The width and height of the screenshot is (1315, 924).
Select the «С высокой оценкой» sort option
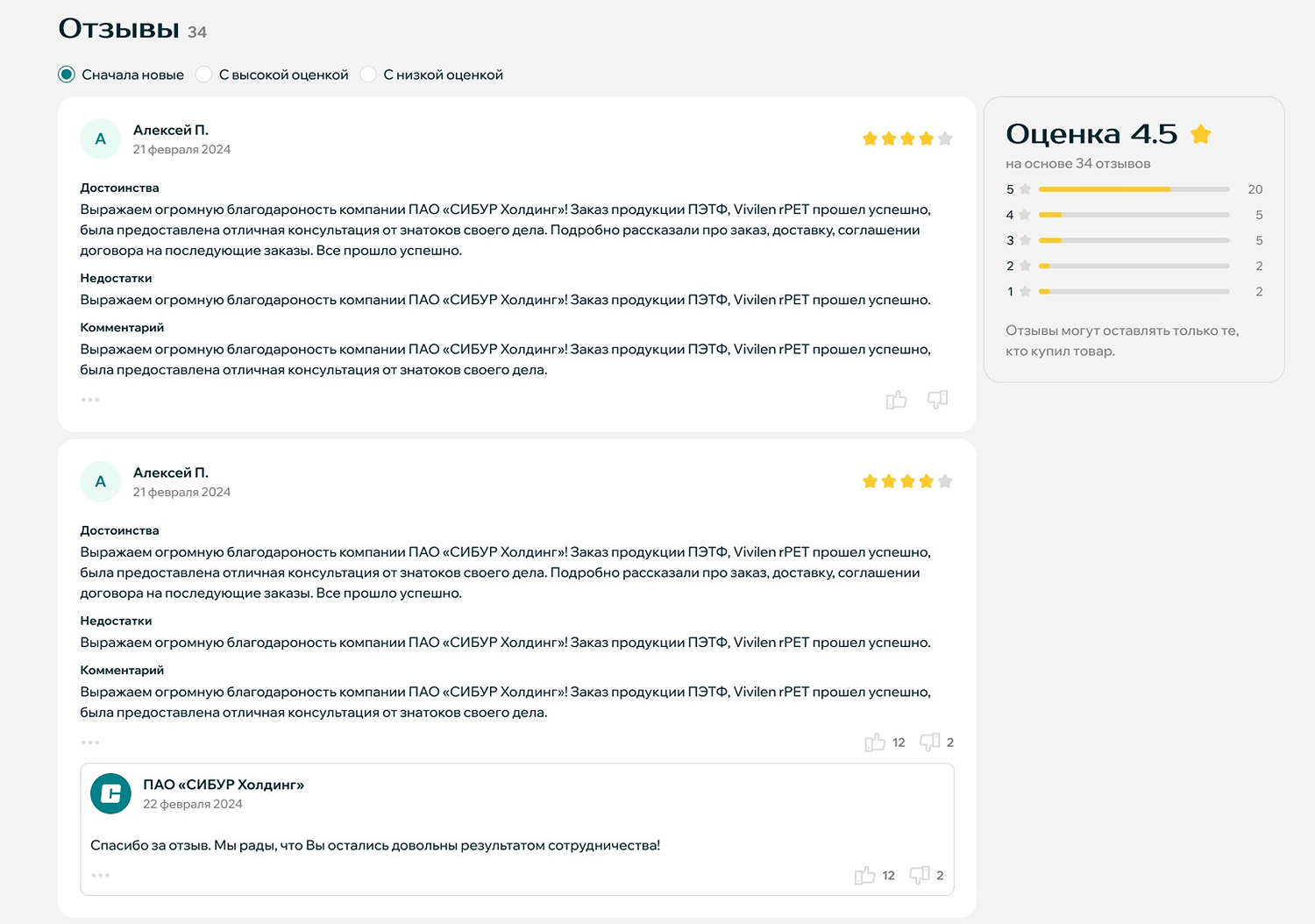click(204, 75)
